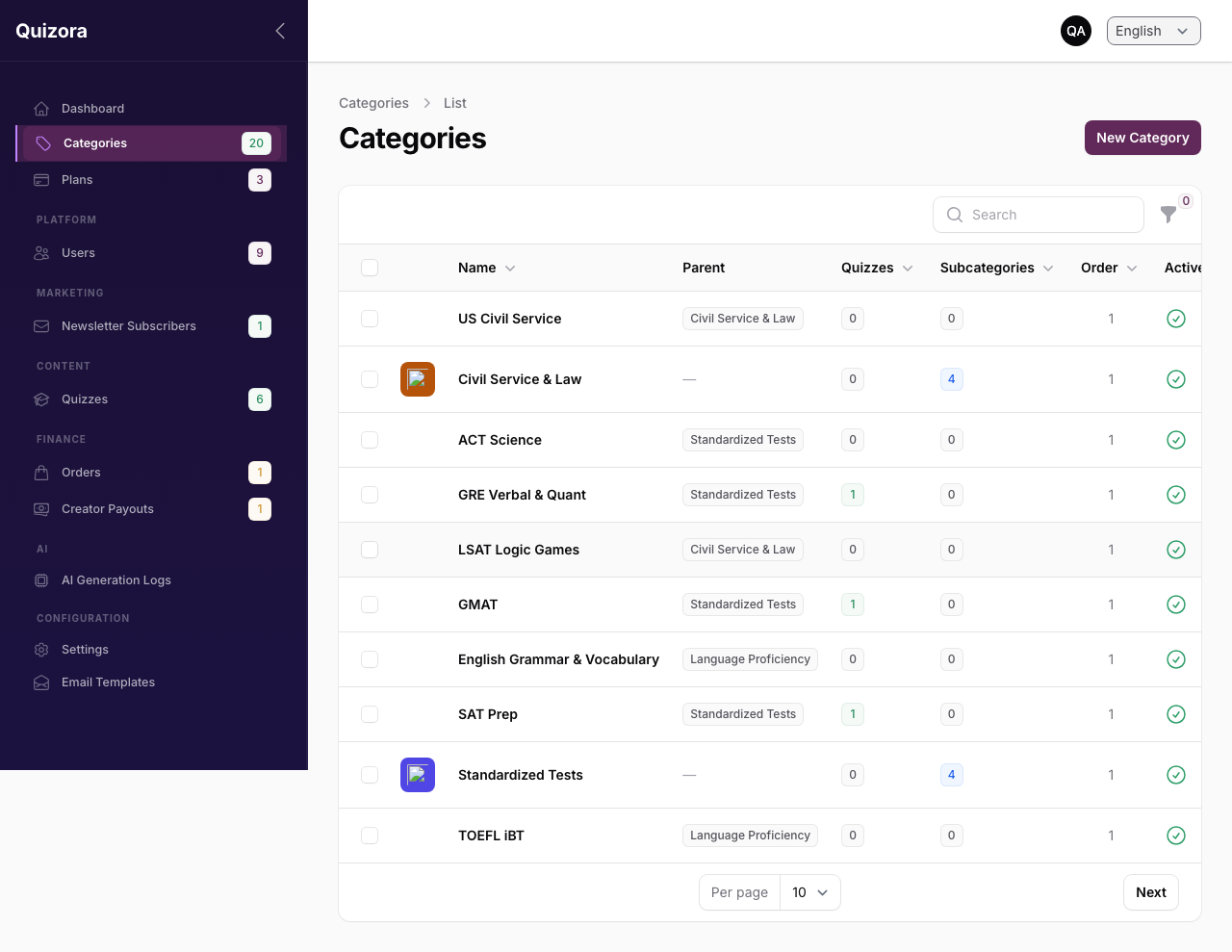Screen dimensions: 1232x952
Task: Open the English Grammar & Vocabulary category
Action: tap(558, 659)
